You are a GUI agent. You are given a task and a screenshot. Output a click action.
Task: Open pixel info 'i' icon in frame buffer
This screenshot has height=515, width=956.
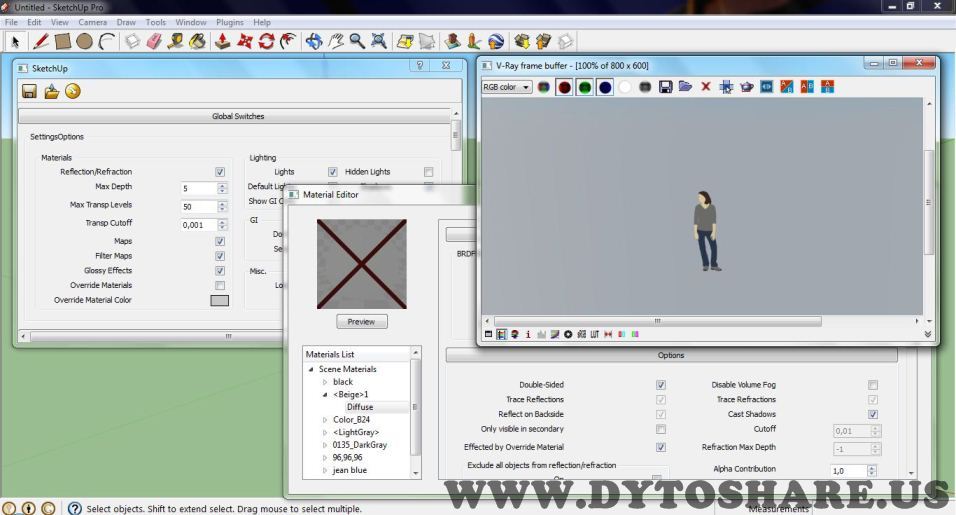(x=528, y=335)
